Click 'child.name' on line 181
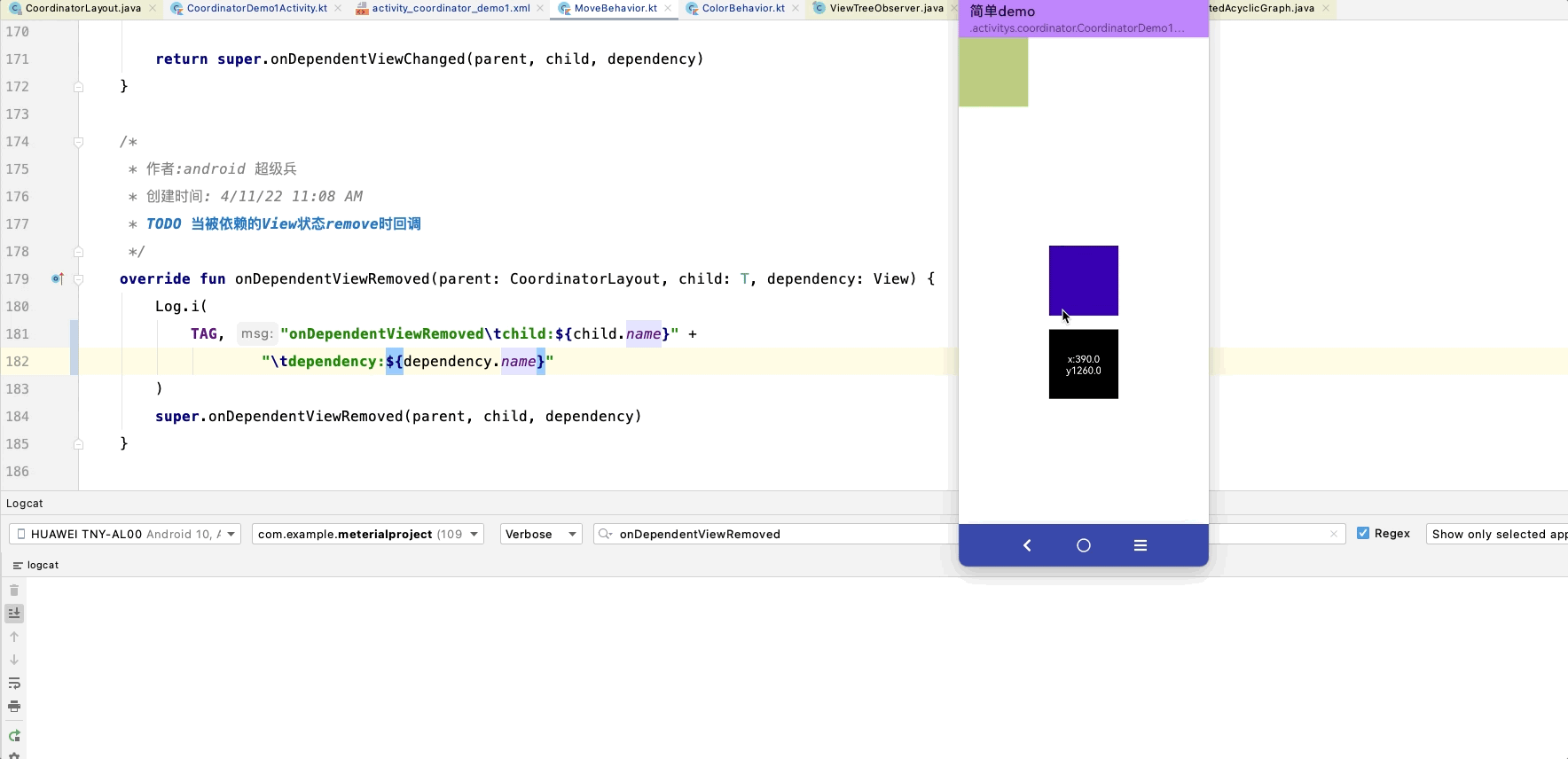 617,333
